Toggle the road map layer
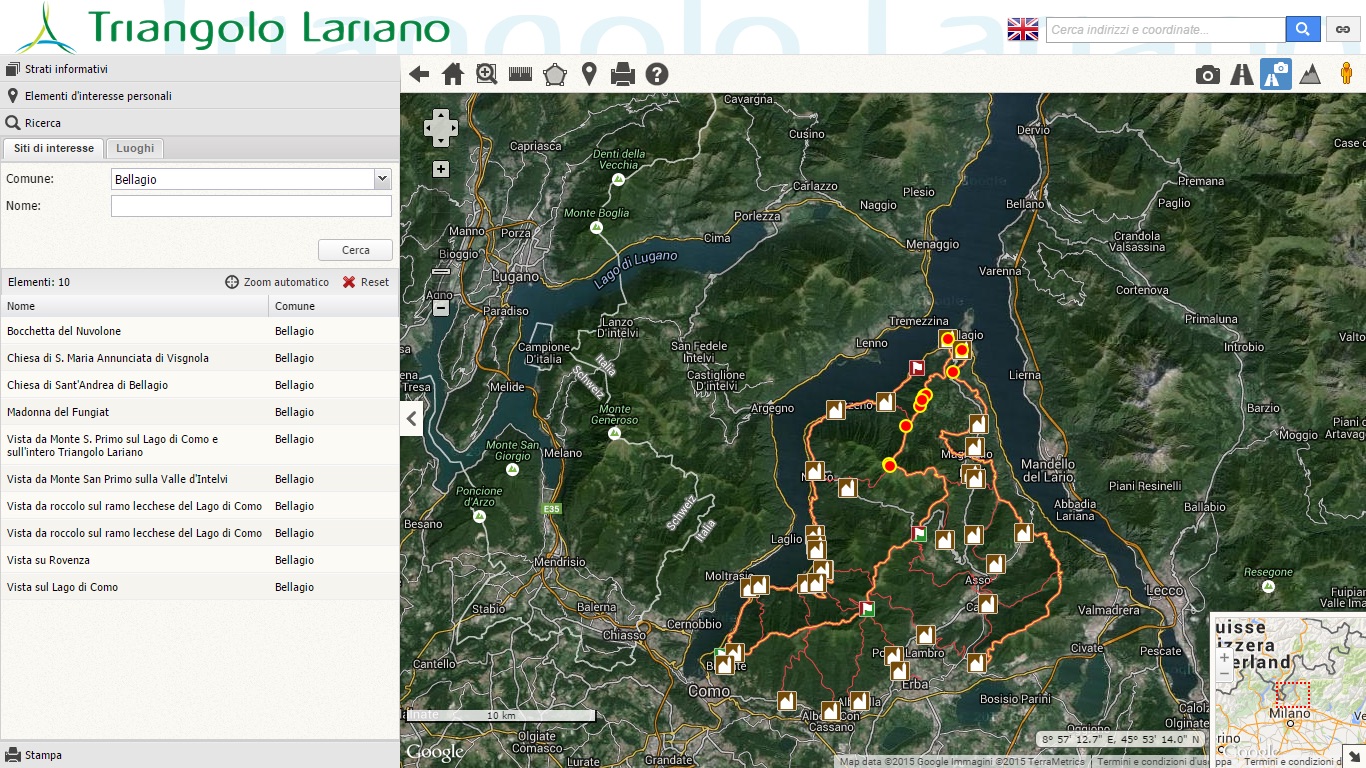Screen dimensions: 1366x768 pos(1241,74)
